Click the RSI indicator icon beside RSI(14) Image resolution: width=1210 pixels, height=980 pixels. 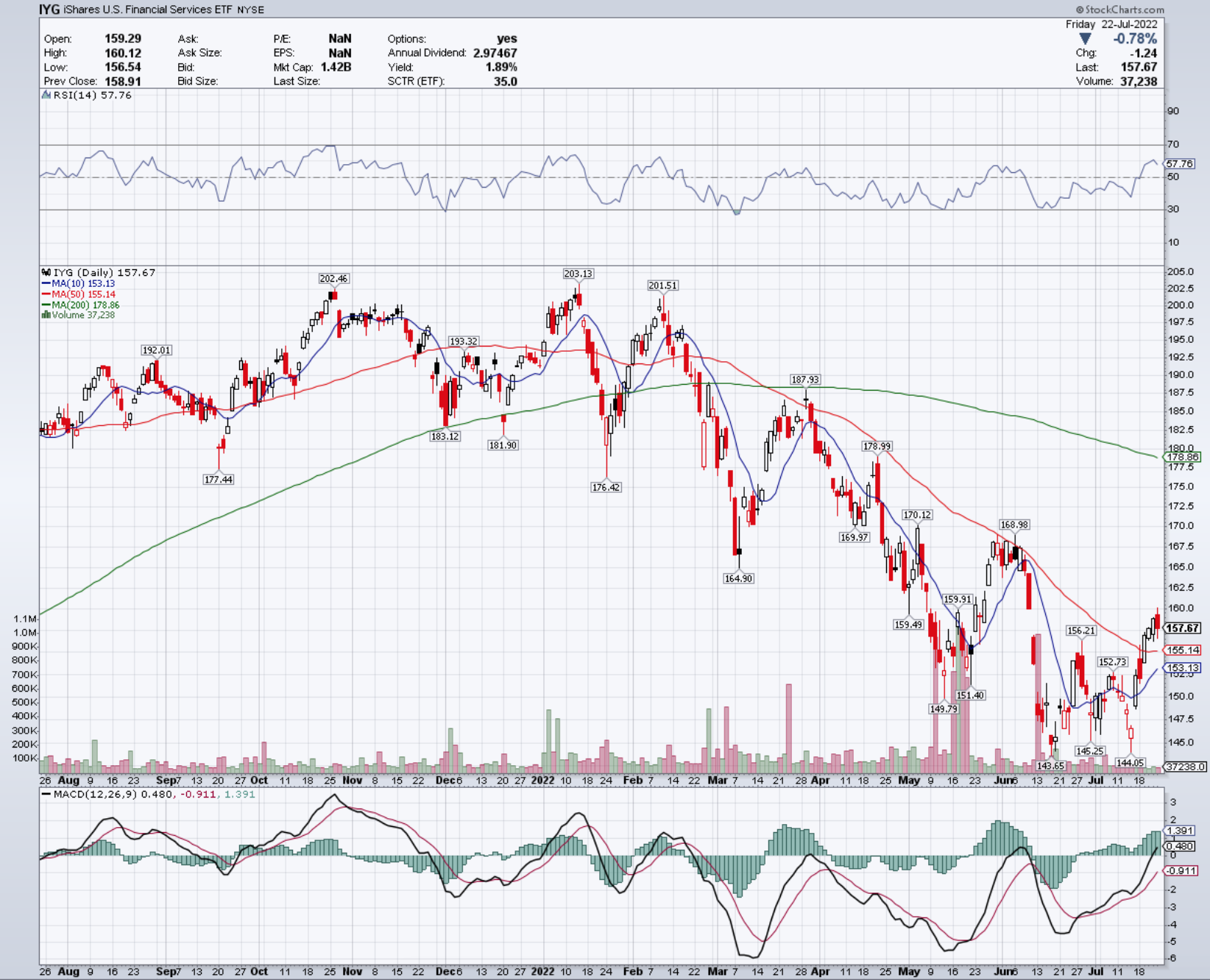(46, 95)
